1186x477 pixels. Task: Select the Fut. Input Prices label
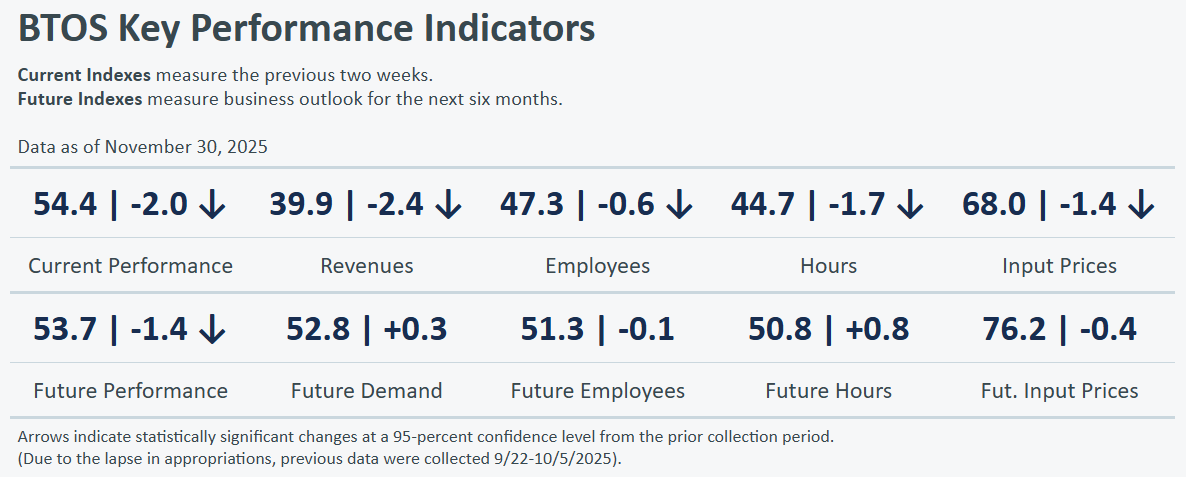point(1059,391)
